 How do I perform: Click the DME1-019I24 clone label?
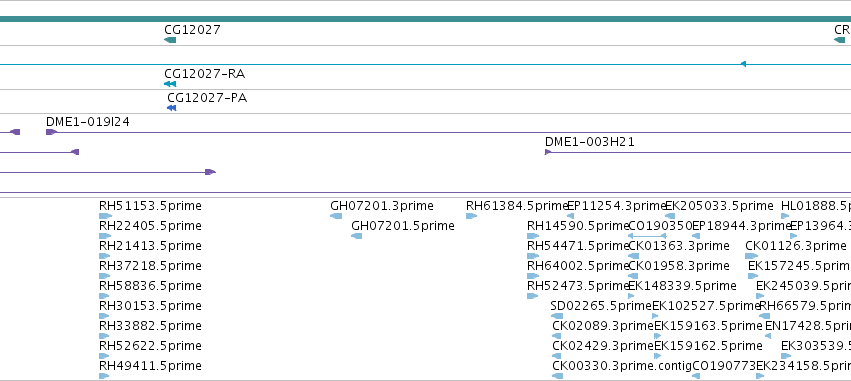coord(88,122)
